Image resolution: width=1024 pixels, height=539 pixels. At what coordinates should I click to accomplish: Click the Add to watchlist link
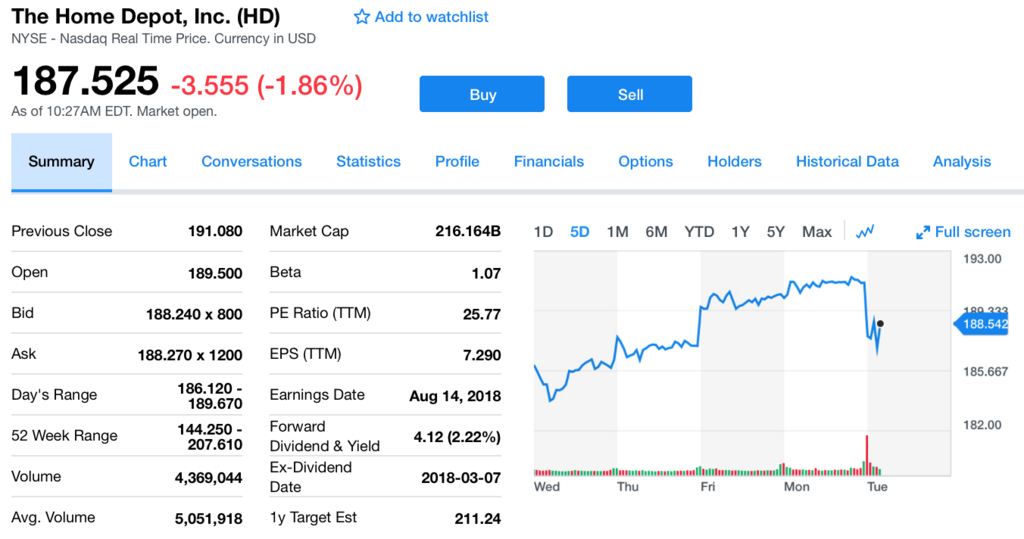(431, 17)
